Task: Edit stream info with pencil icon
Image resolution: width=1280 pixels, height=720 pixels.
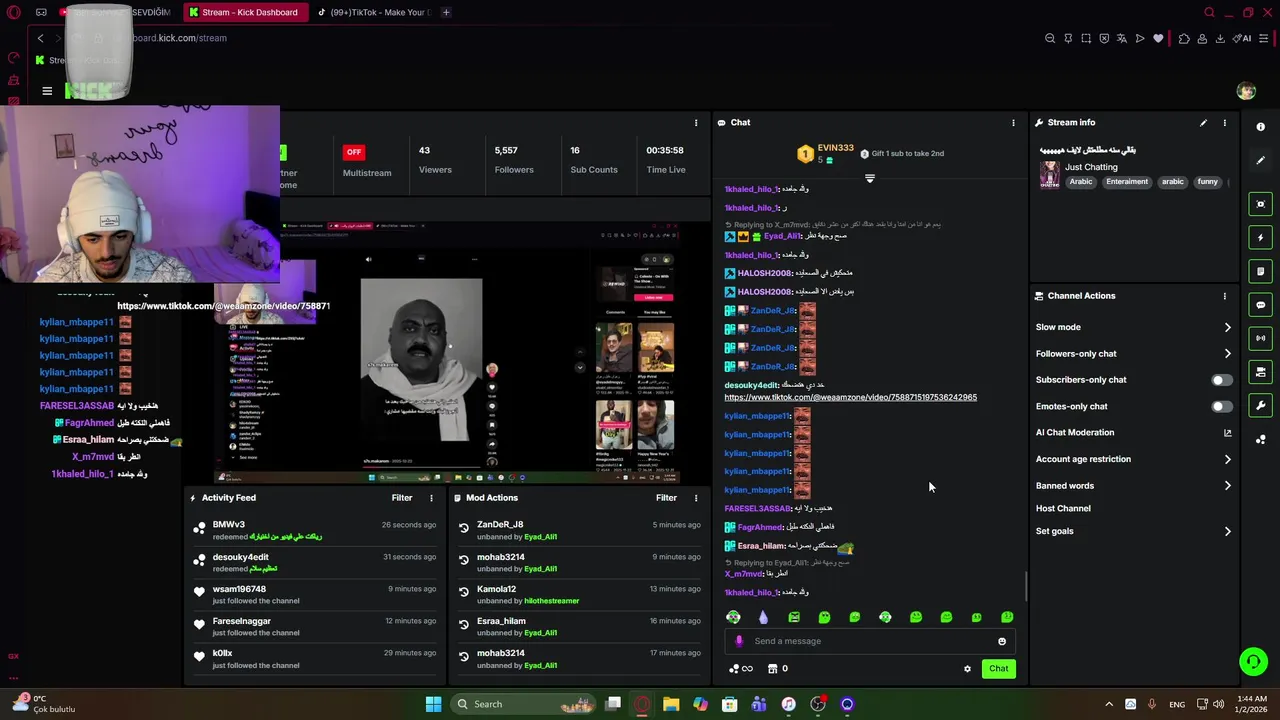Action: [1203, 123]
